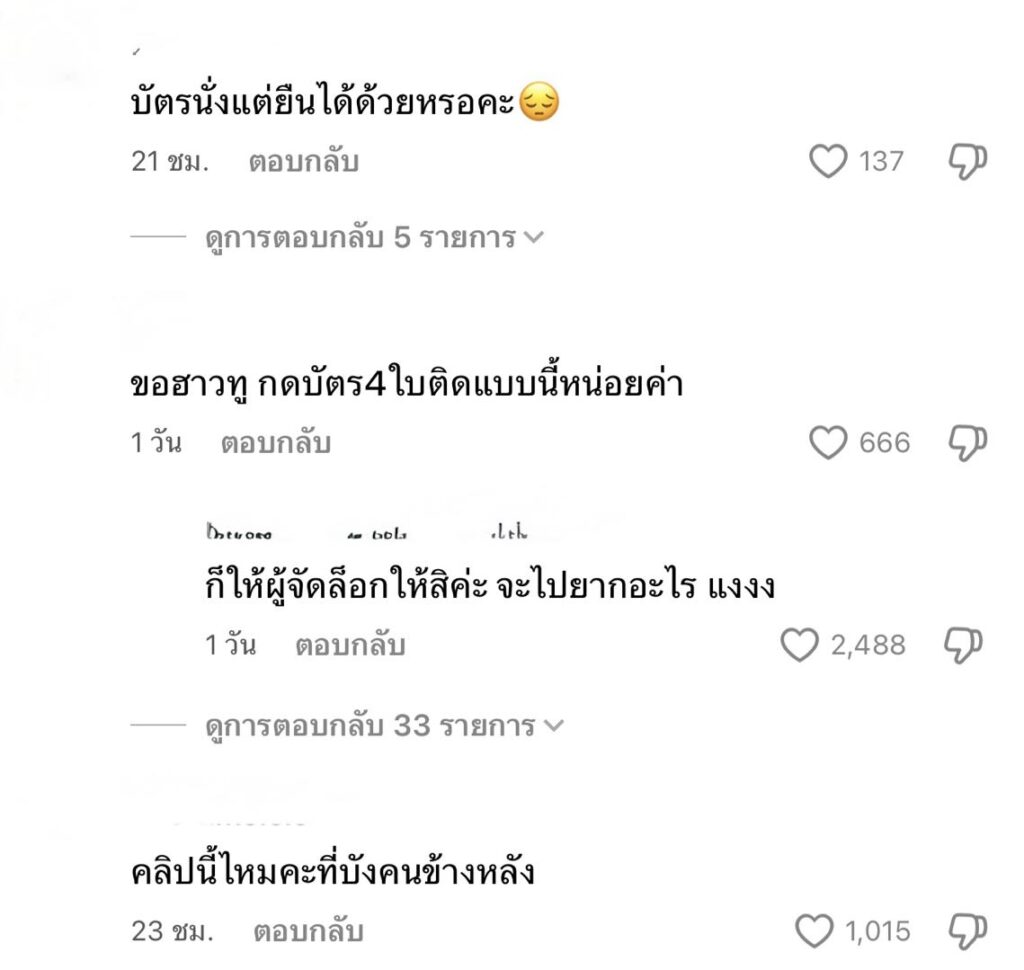Tap ตอบกลับ under the ก็ให้ผู้จัดล็อก reply
The height and width of the screenshot is (970, 1024).
point(349,646)
